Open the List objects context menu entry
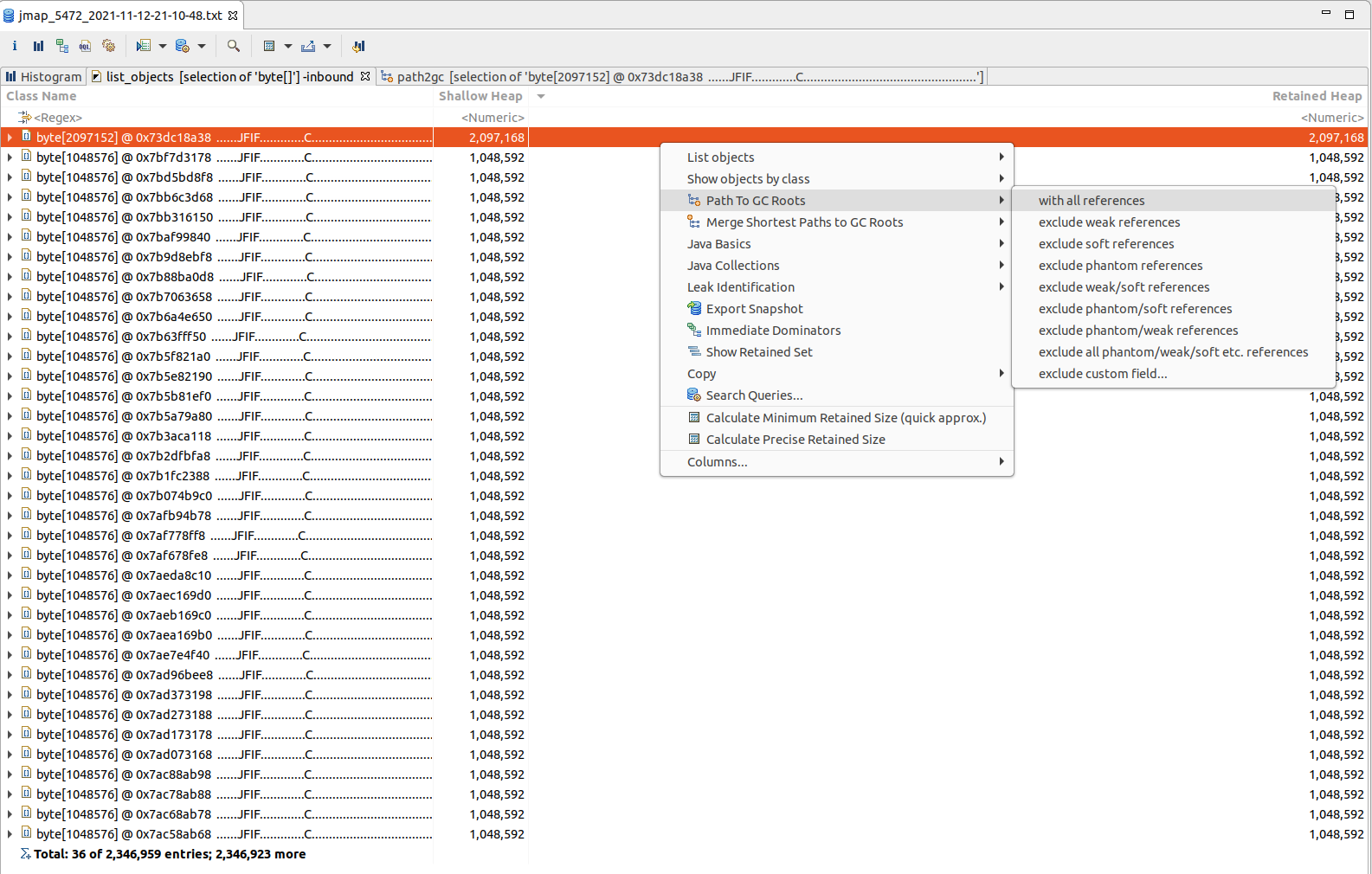 (x=837, y=157)
